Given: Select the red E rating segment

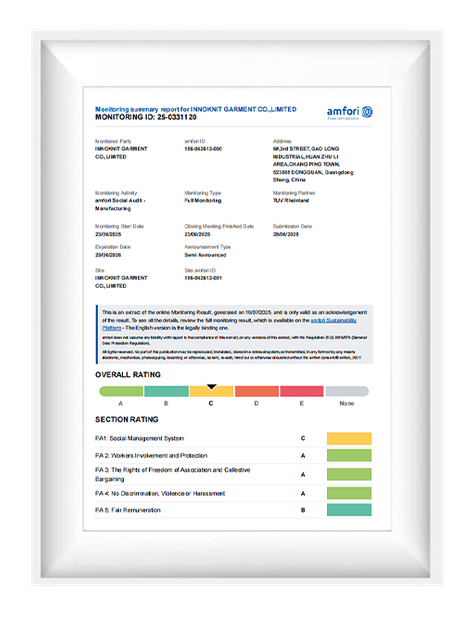Looking at the screenshot, I should pyautogui.click(x=302, y=391).
